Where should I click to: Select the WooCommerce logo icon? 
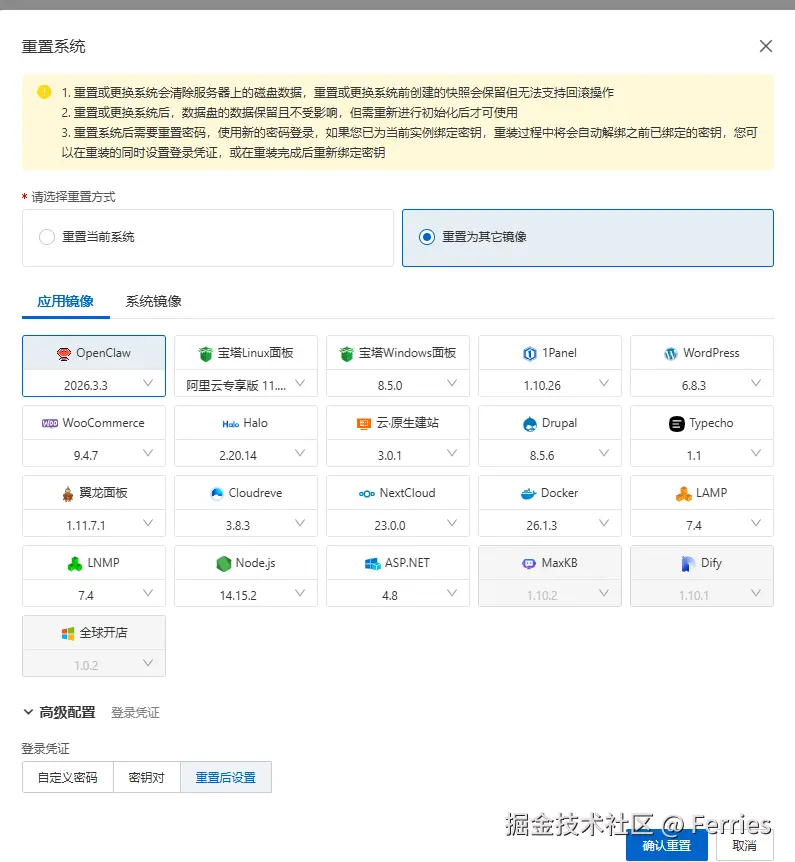tap(50, 423)
